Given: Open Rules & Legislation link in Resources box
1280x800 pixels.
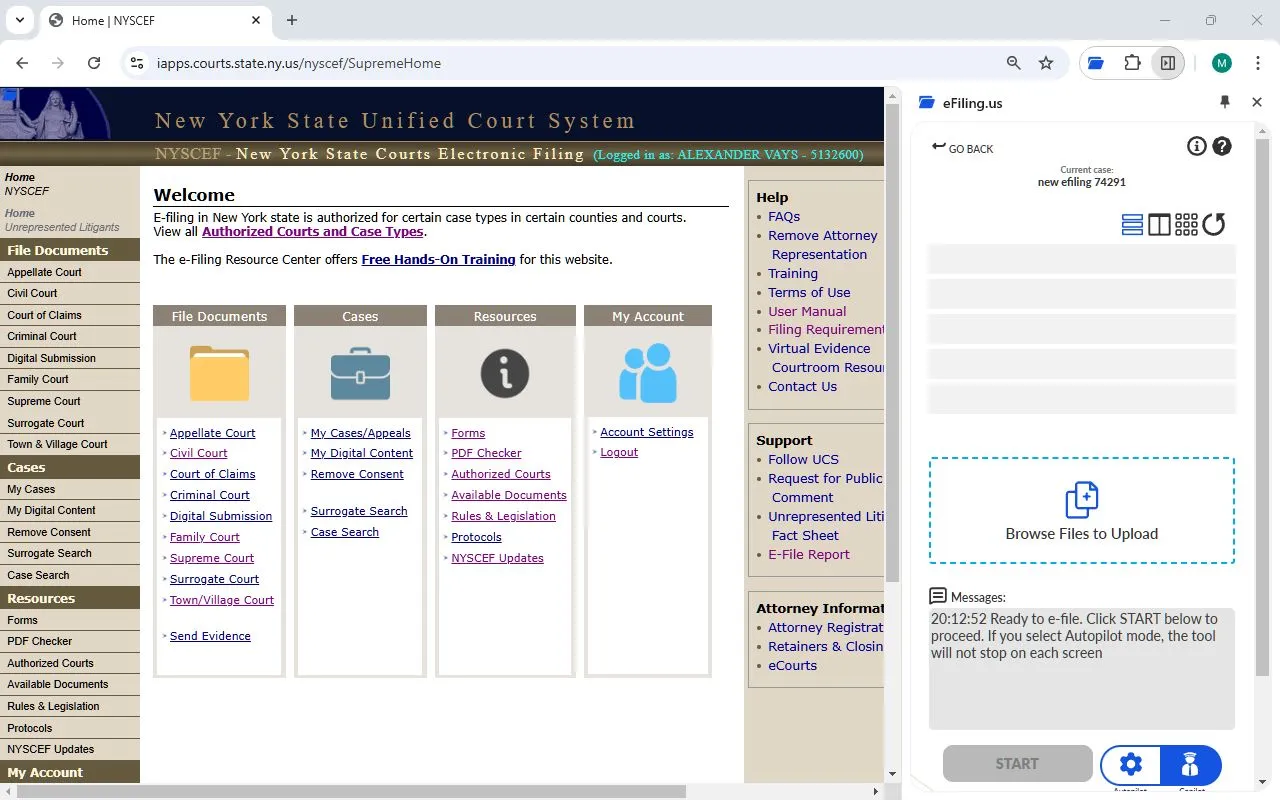Looking at the screenshot, I should tap(503, 516).
